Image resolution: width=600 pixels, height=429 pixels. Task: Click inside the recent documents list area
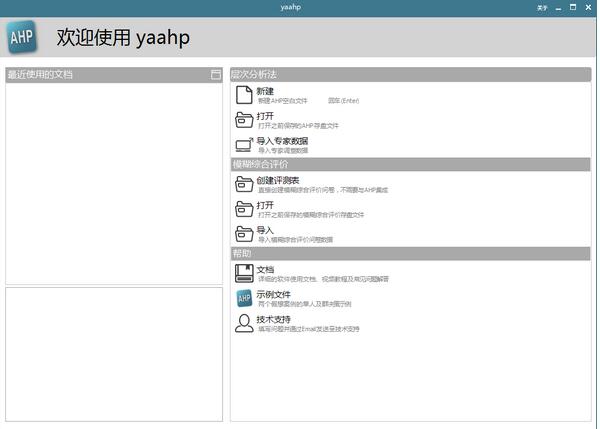click(x=114, y=183)
